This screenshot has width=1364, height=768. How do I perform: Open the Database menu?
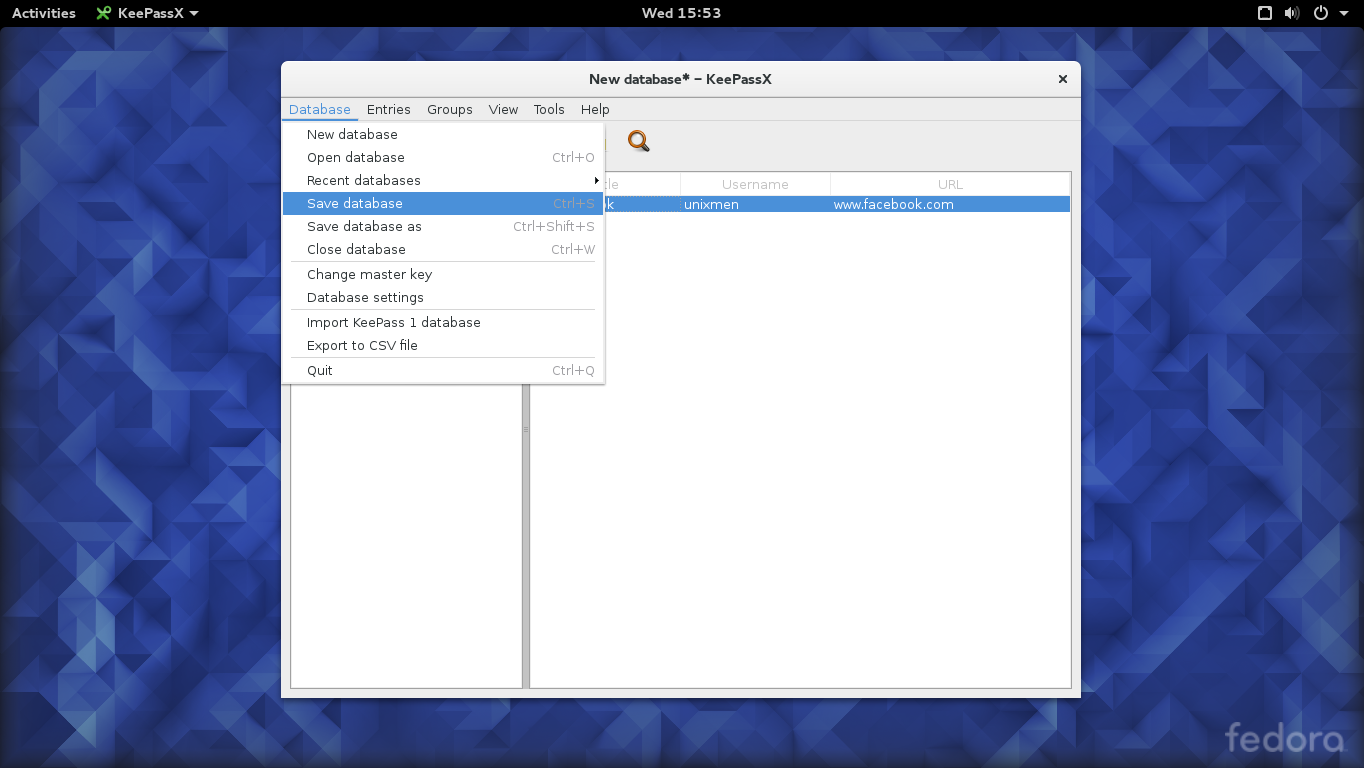320,109
